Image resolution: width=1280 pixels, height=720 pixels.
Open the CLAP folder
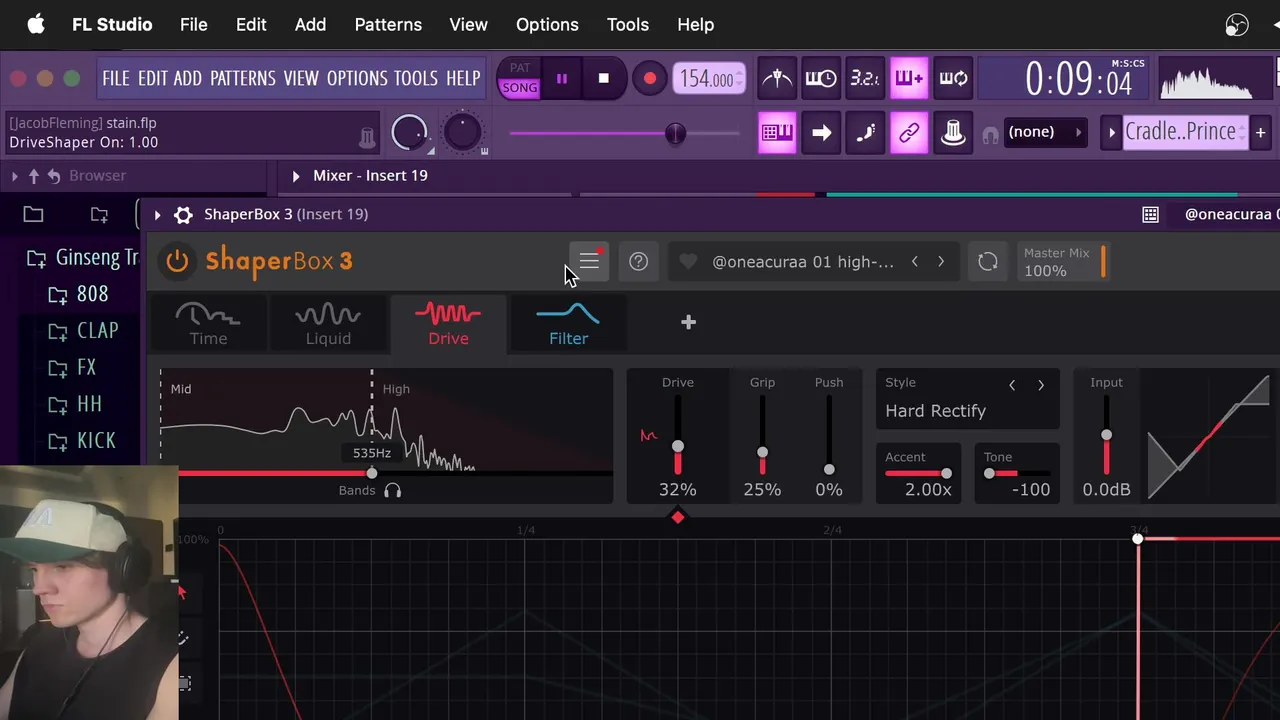[84, 331]
